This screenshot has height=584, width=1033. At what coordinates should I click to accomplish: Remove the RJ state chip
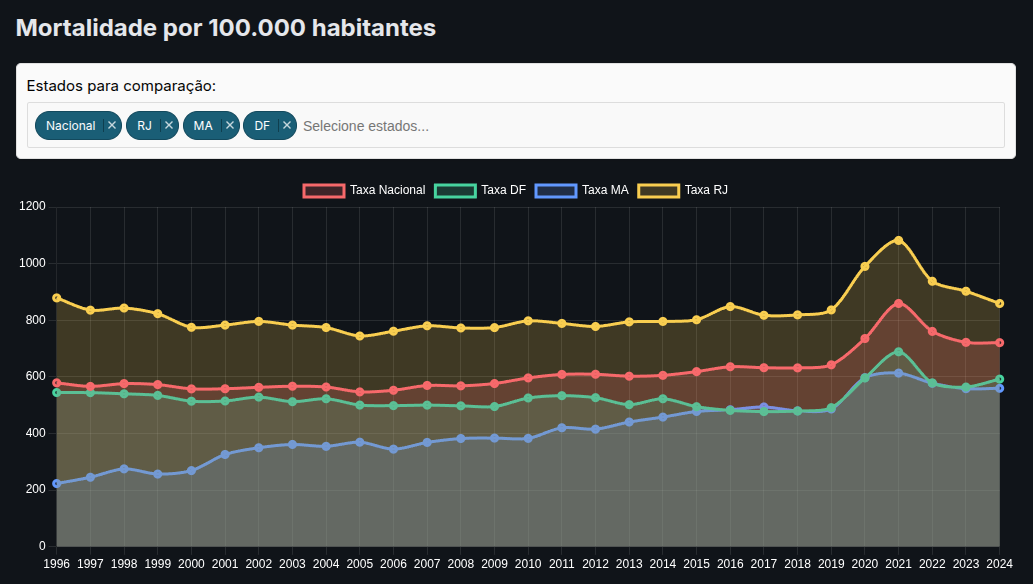pos(169,126)
